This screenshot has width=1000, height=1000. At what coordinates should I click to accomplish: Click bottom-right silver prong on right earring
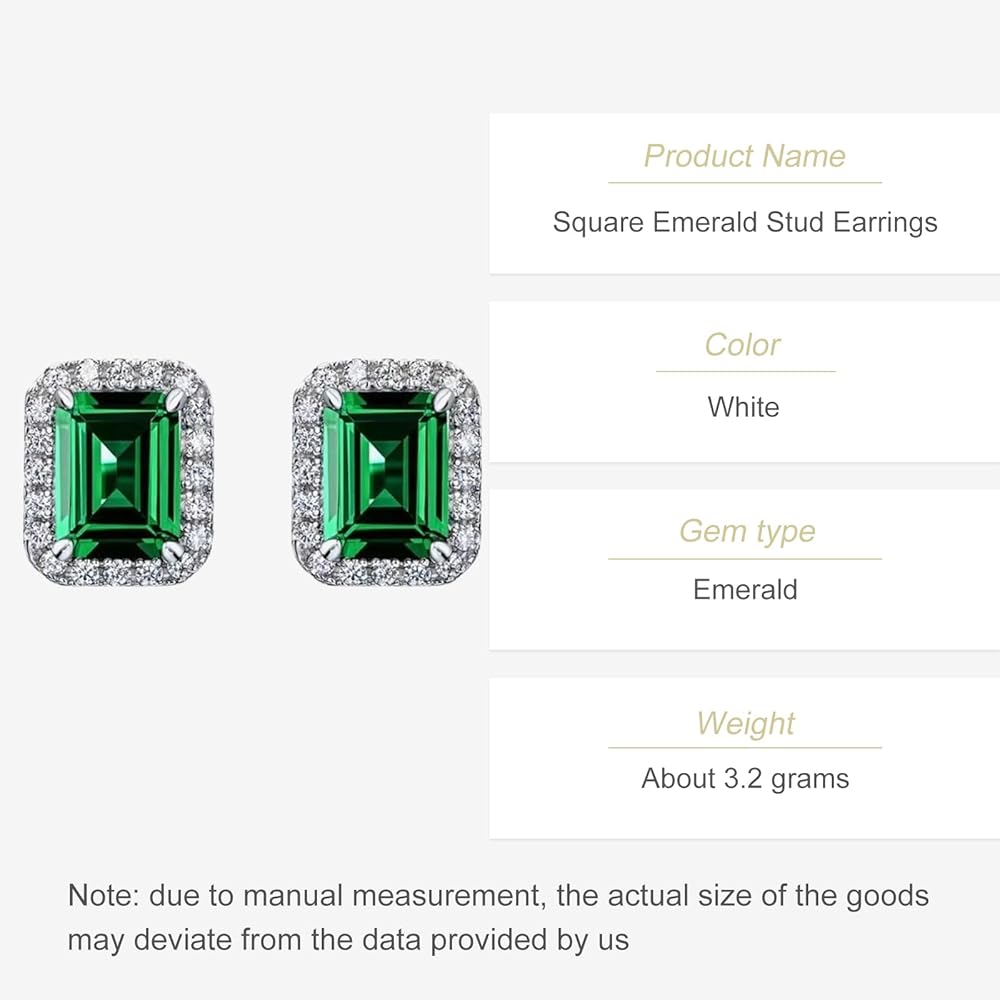pos(441,548)
